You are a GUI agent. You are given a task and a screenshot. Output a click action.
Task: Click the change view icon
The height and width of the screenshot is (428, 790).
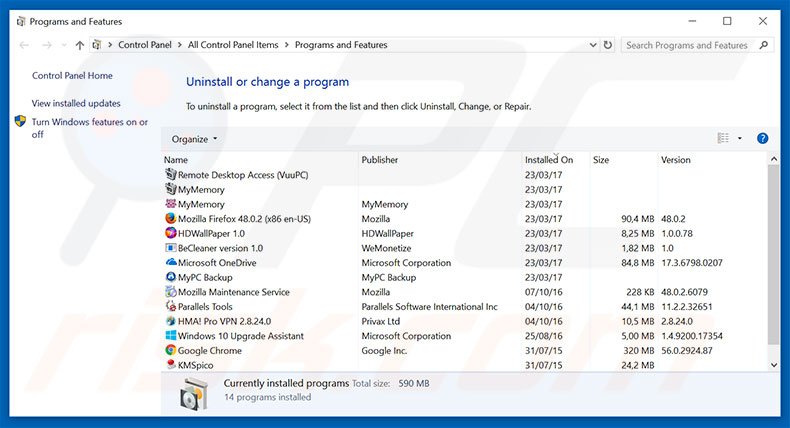click(x=723, y=138)
